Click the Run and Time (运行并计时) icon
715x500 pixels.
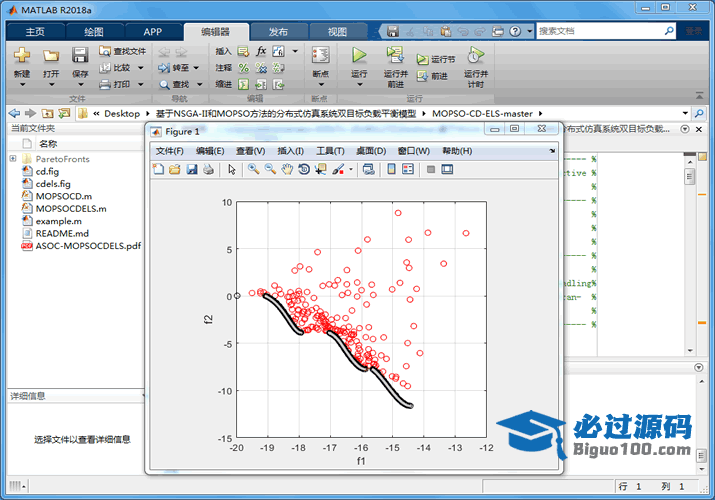tap(476, 55)
